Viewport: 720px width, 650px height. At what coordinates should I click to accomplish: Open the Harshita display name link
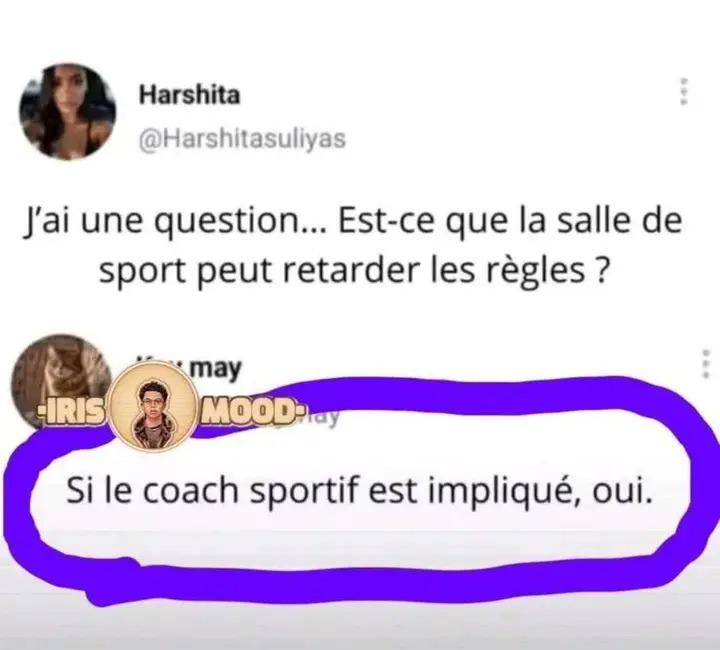(x=189, y=95)
